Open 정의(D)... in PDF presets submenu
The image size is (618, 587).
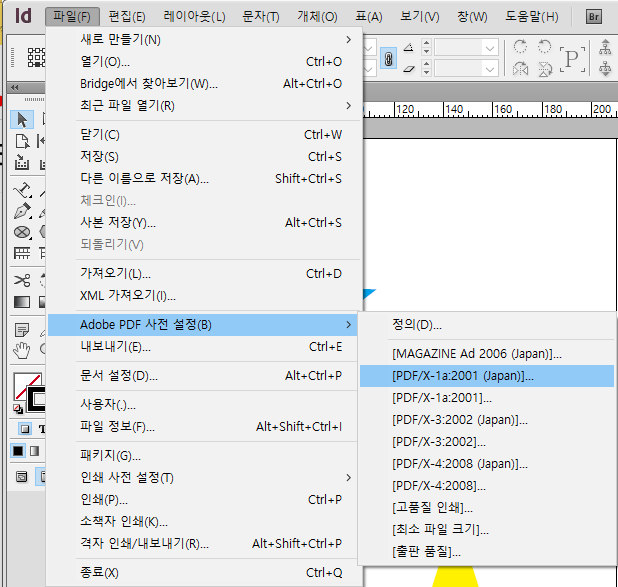pos(487,325)
